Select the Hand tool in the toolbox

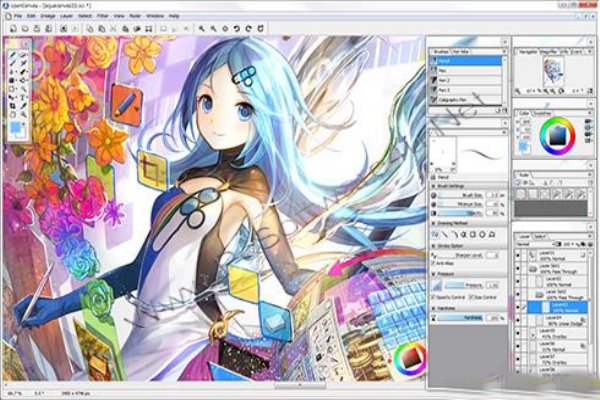13,114
